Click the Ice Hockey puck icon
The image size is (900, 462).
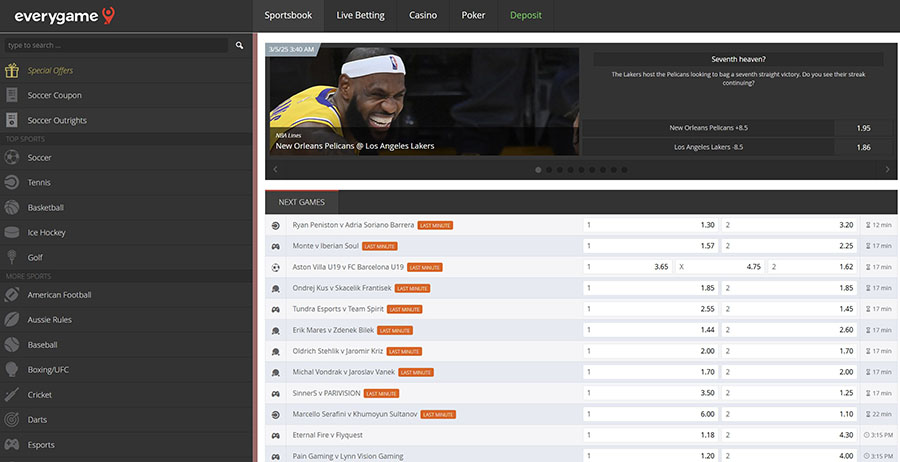[x=11, y=232]
